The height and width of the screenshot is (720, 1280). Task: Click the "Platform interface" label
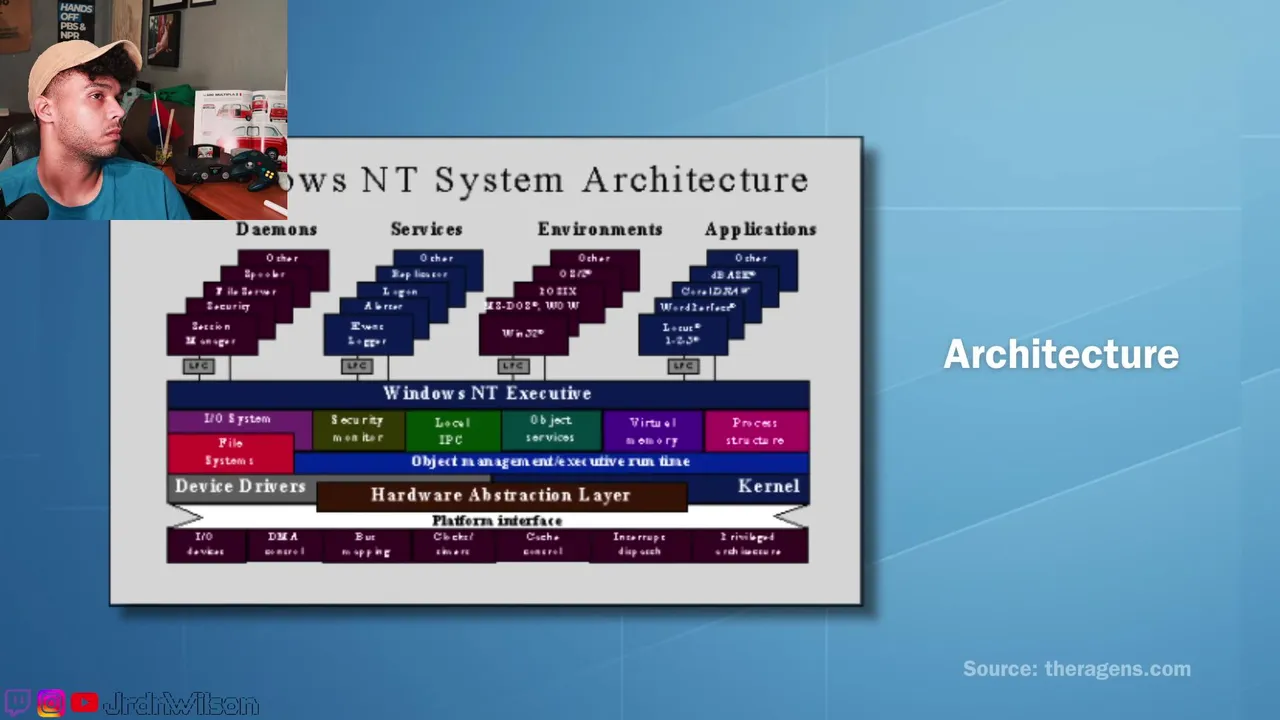tap(497, 521)
